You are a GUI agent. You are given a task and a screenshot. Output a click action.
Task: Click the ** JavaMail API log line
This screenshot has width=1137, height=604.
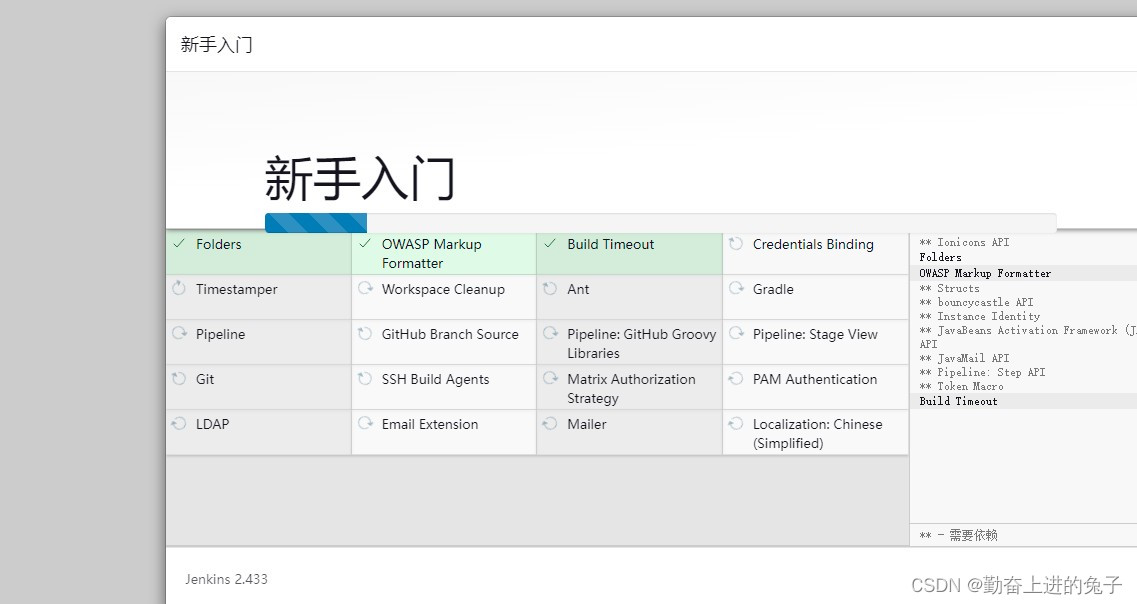click(964, 358)
